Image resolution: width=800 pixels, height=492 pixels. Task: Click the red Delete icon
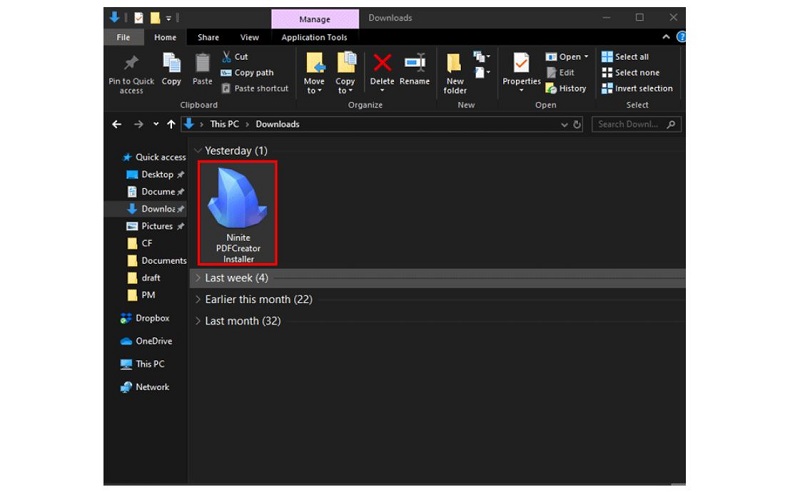point(382,63)
